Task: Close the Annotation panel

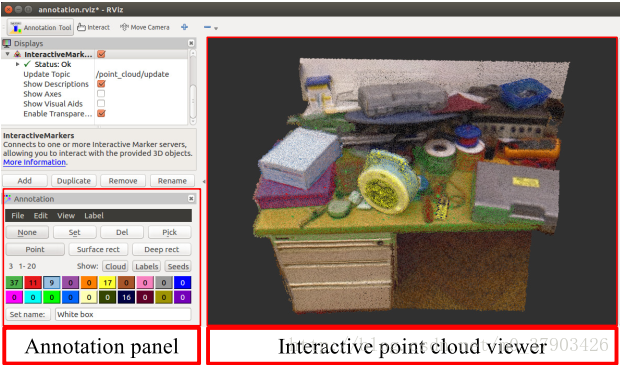Action: pos(191,199)
